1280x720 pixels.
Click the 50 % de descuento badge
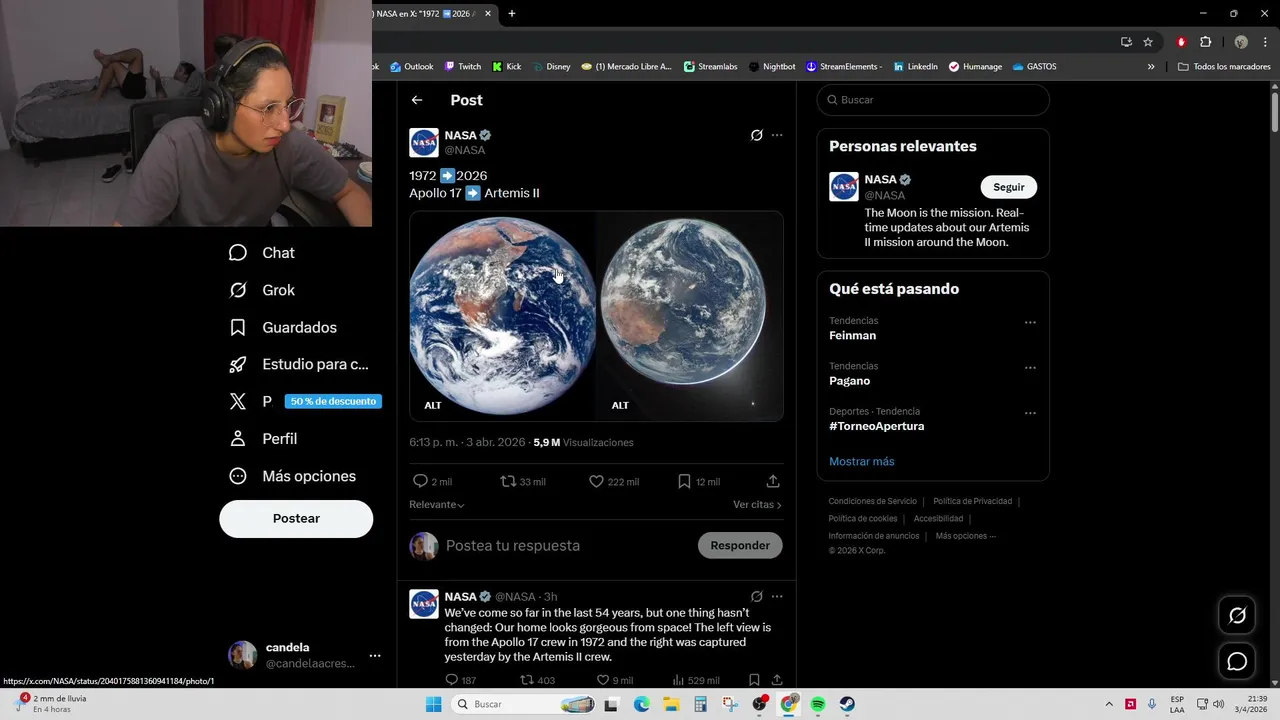tap(333, 401)
